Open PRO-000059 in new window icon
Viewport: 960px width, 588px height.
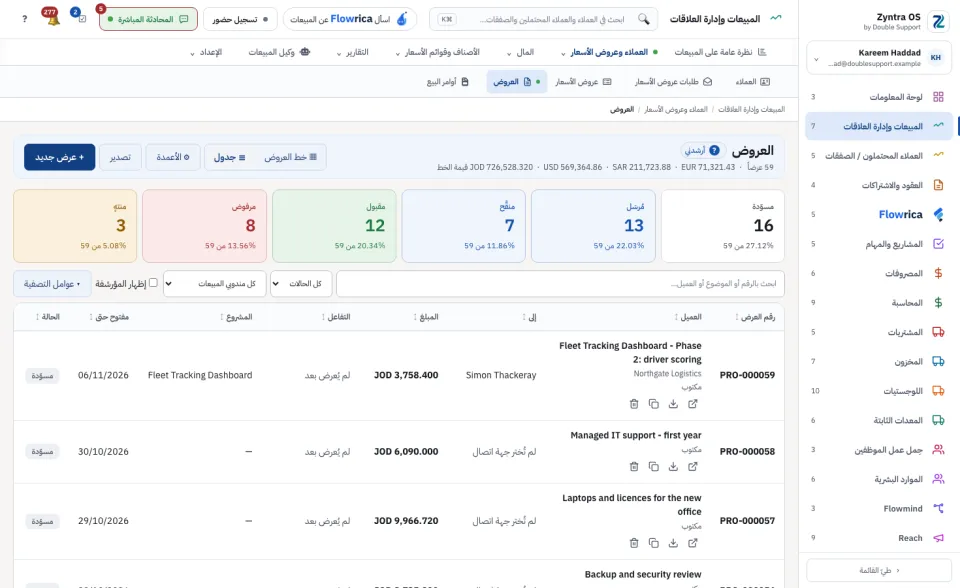point(692,404)
